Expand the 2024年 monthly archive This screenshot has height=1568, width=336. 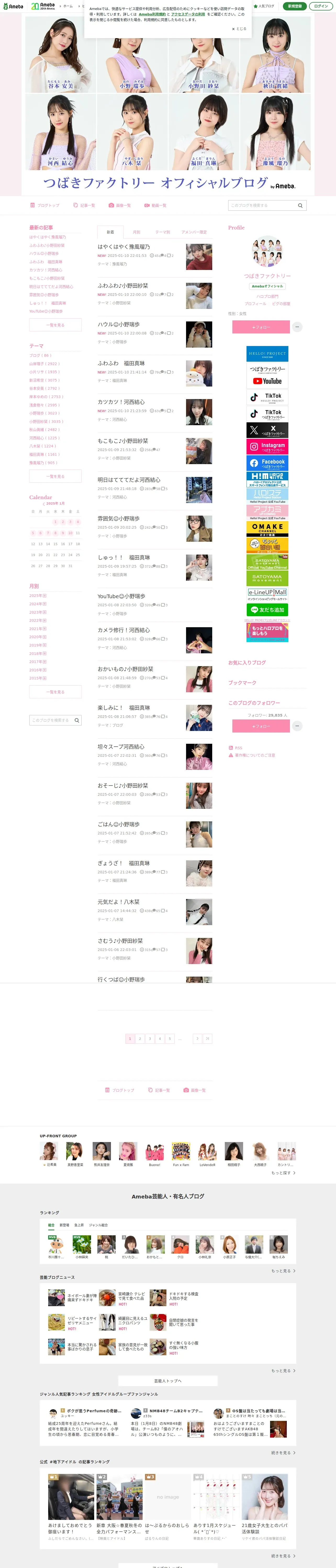[38, 604]
